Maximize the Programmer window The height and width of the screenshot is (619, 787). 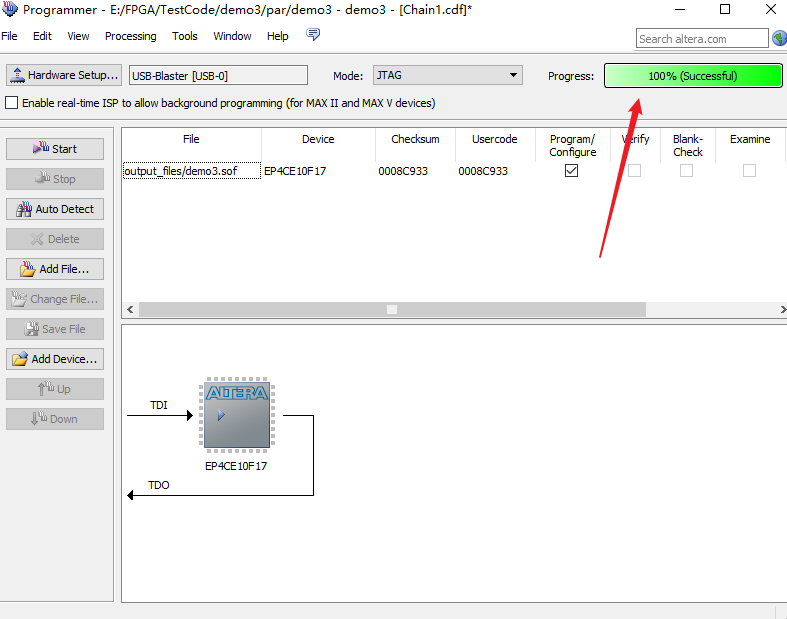pyautogui.click(x=725, y=9)
